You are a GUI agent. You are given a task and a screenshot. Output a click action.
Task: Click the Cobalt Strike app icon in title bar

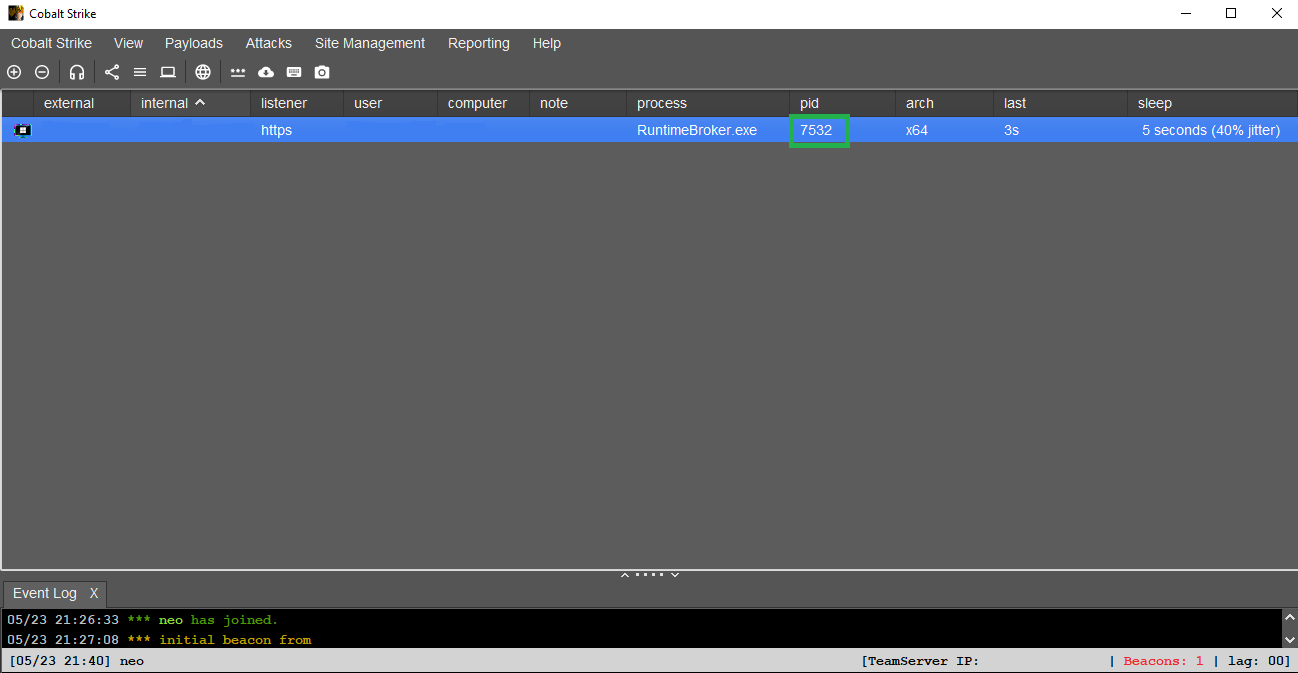click(x=16, y=13)
